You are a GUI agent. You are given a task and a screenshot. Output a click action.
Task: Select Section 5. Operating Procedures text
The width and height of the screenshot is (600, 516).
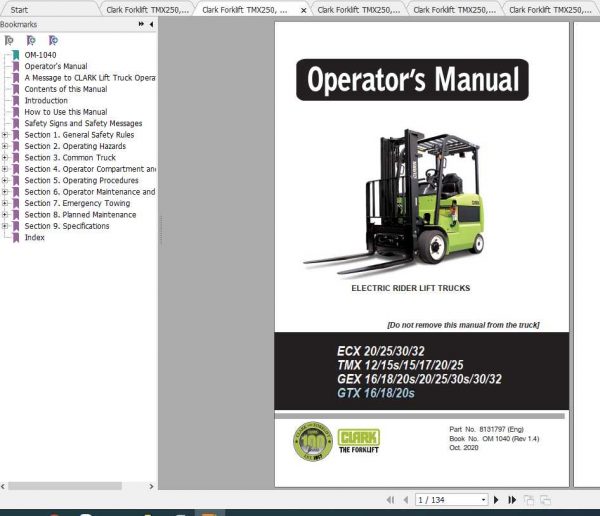tap(82, 180)
